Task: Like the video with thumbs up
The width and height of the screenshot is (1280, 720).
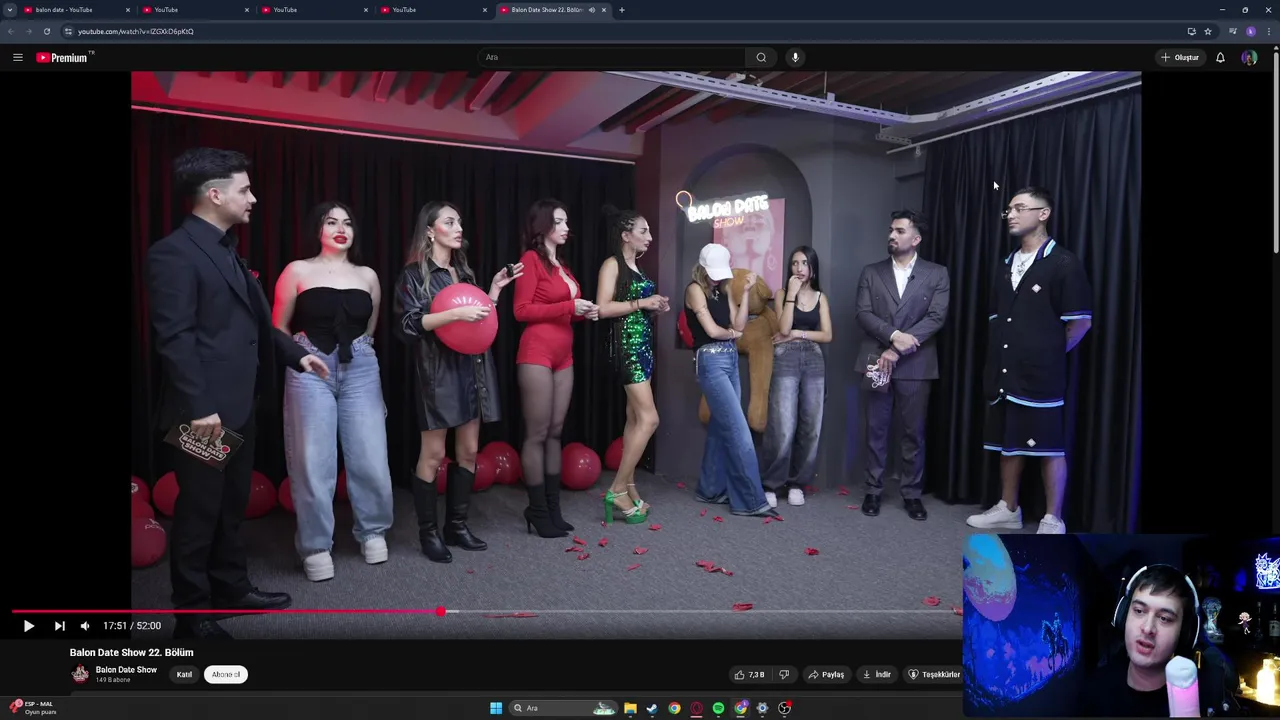Action: coord(750,675)
